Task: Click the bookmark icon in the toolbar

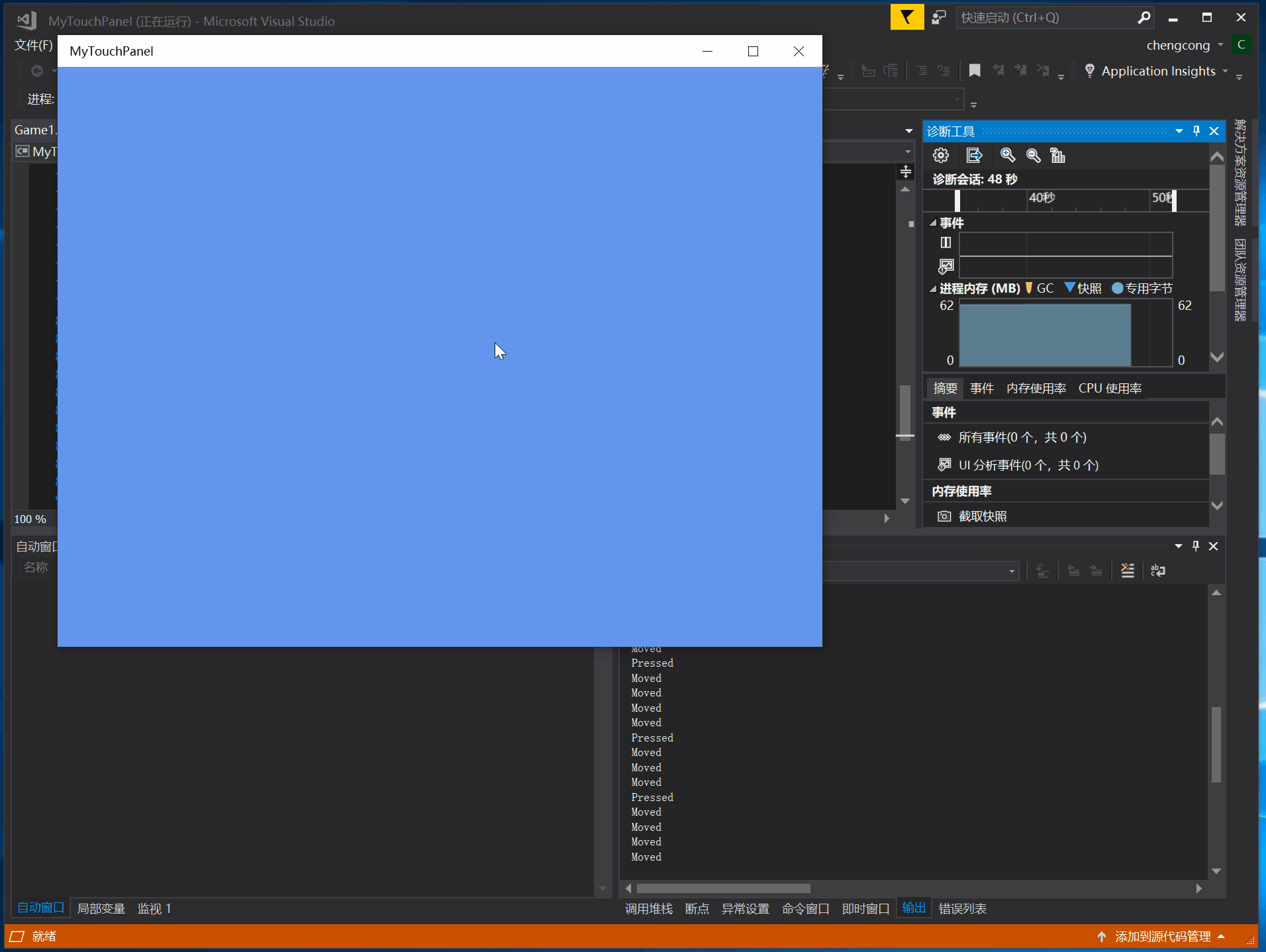Action: pyautogui.click(x=975, y=71)
